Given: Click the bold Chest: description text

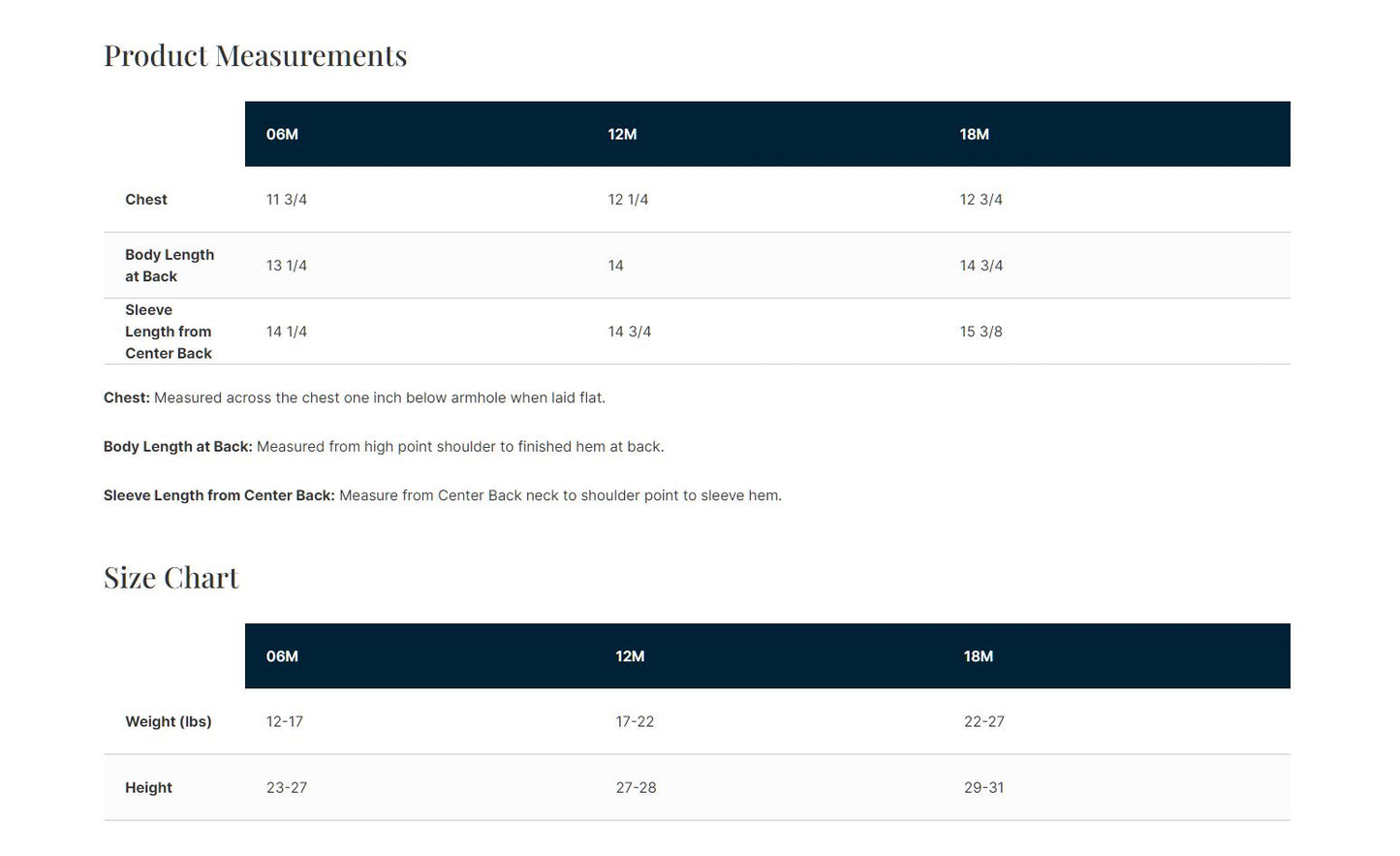Looking at the screenshot, I should [x=127, y=397].
